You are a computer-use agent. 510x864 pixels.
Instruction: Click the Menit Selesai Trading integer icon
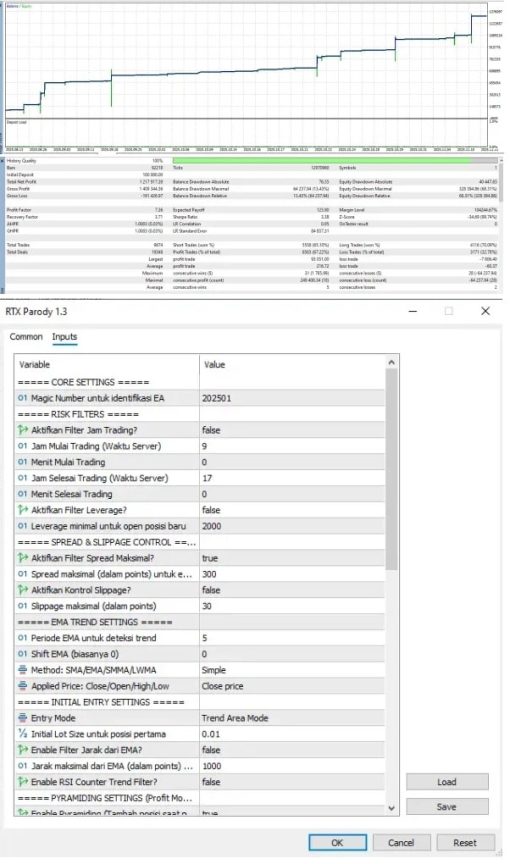click(x=23, y=494)
